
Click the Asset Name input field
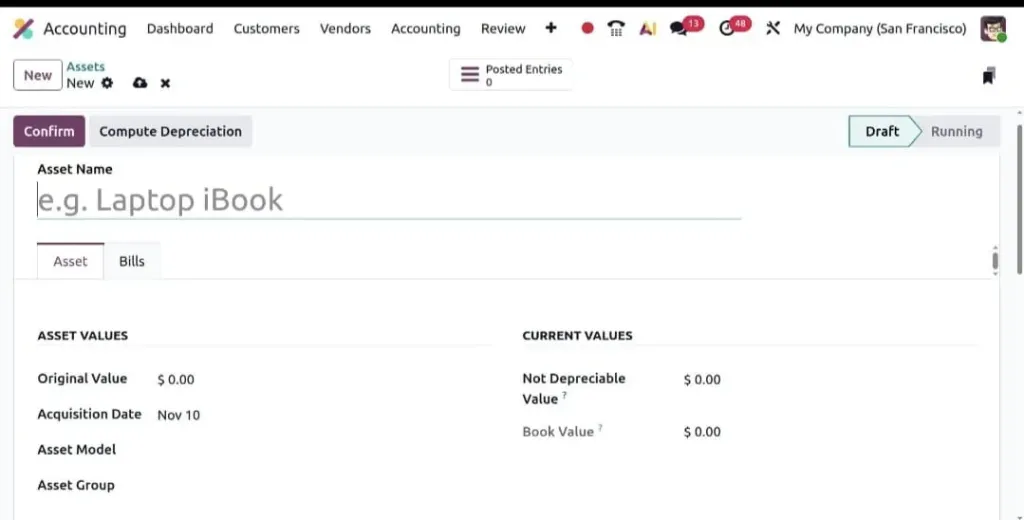pos(389,200)
